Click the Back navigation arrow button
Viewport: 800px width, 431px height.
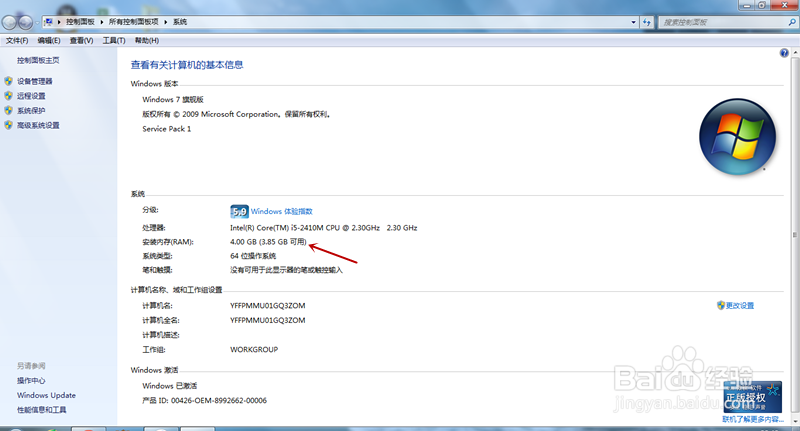click(x=9, y=22)
